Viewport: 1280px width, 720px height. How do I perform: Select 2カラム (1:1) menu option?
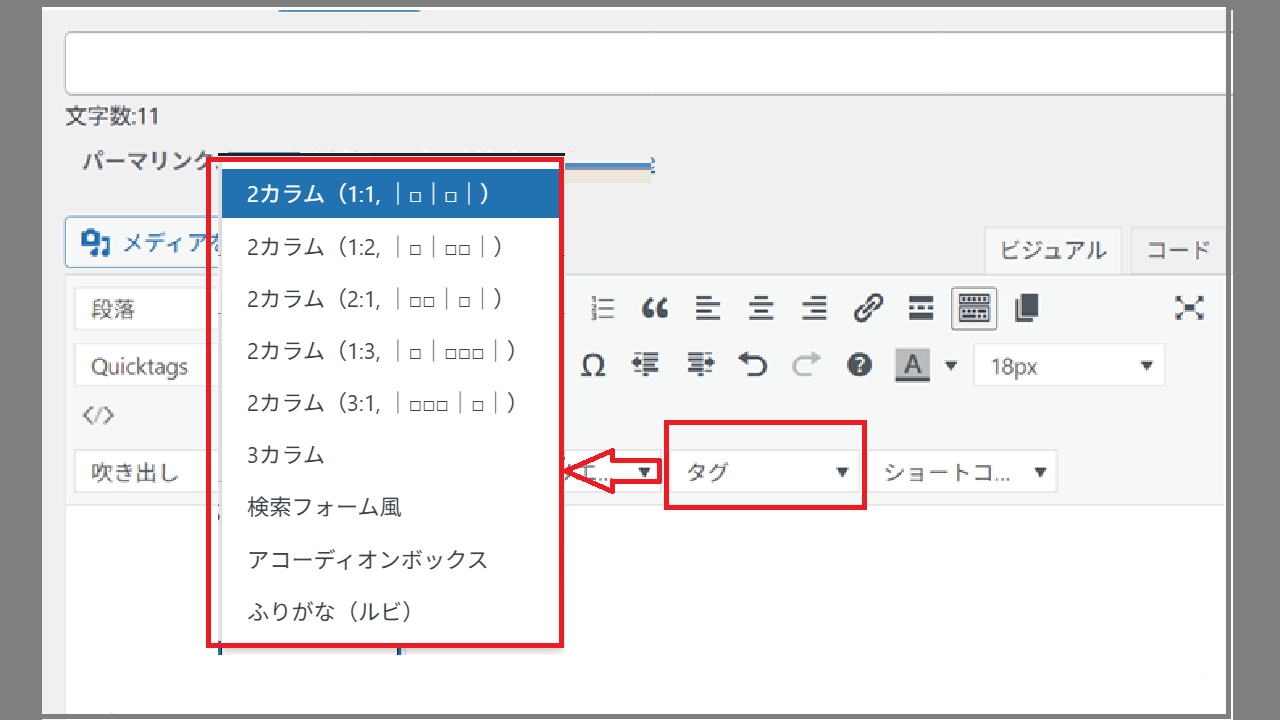(x=390, y=194)
